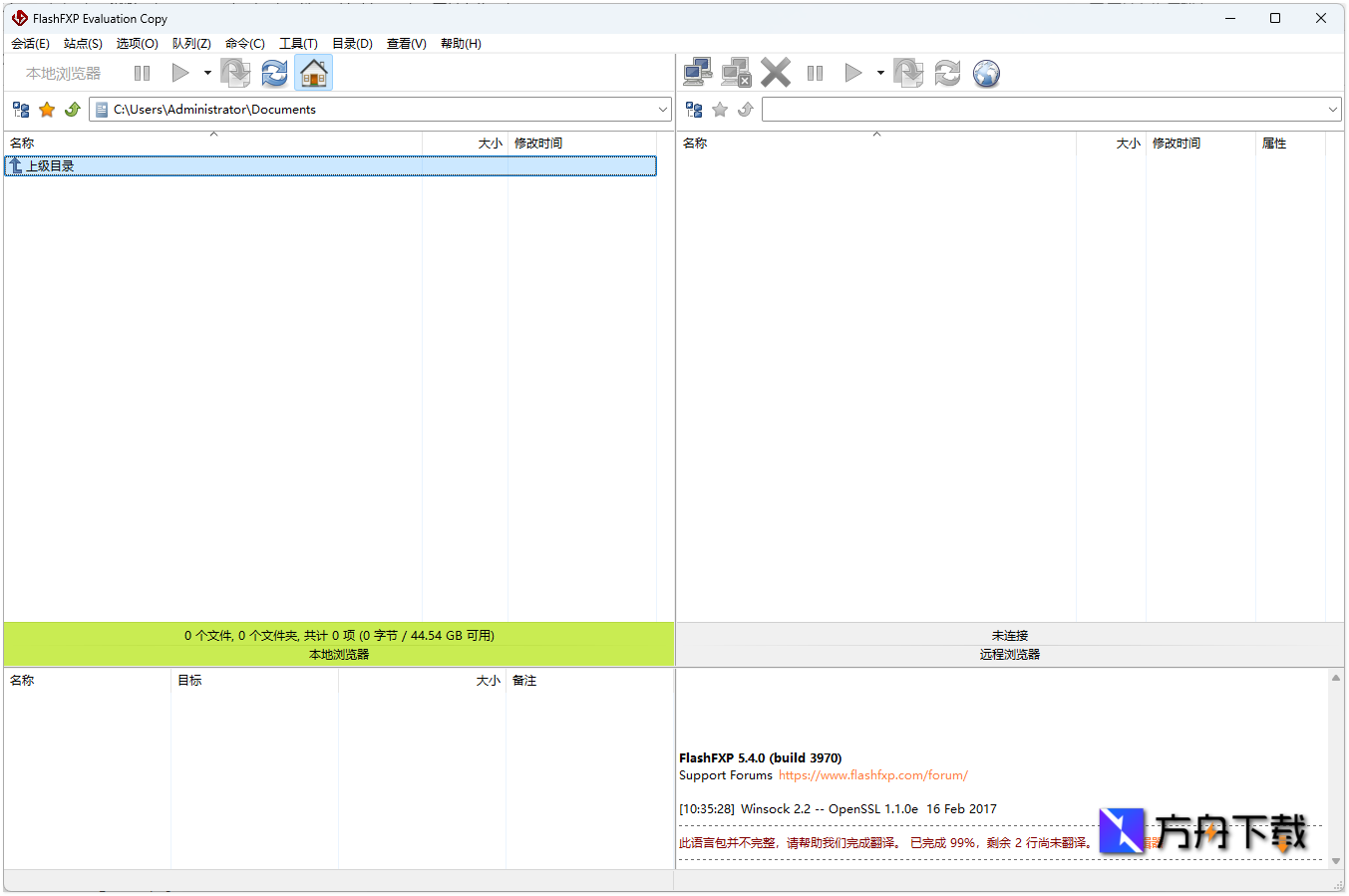Click the log panel scroll-down arrow
Screen dimensions: 1349x896
(1336, 861)
